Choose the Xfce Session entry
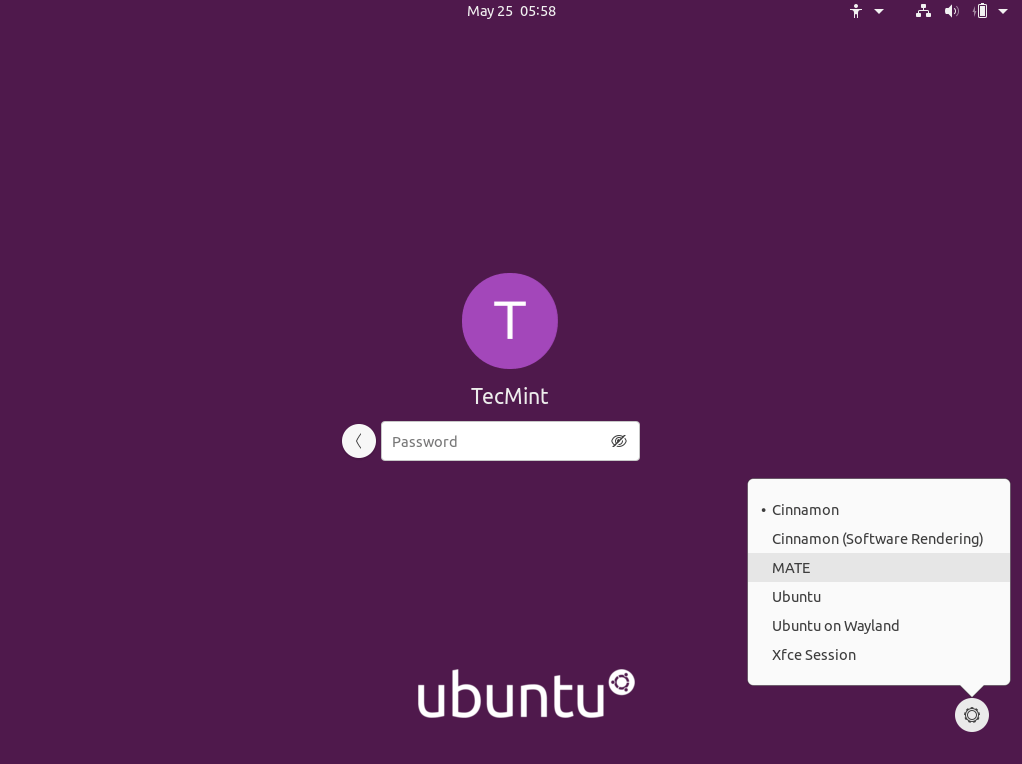The width and height of the screenshot is (1022, 764). click(x=879, y=655)
